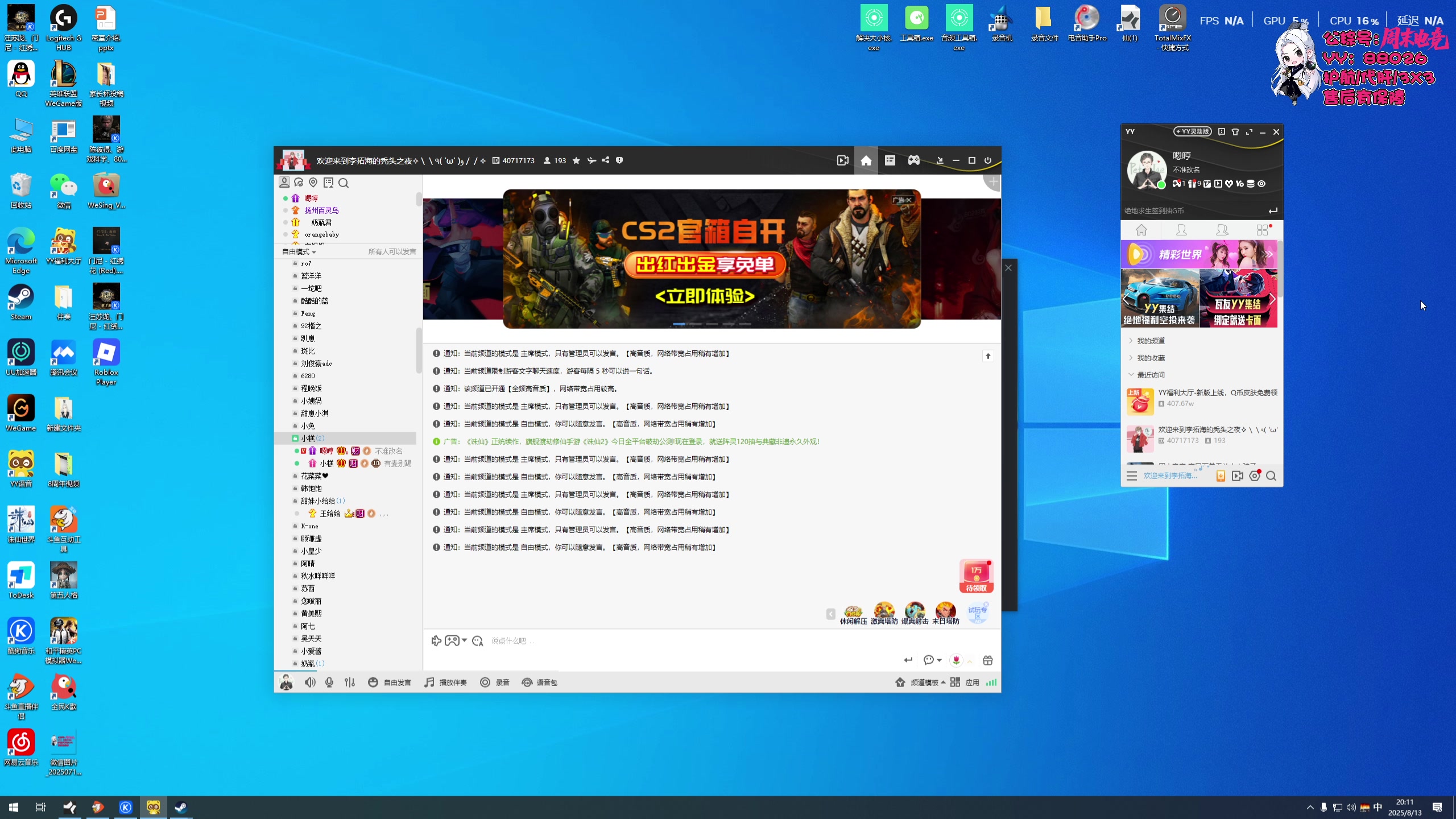Screen dimensions: 1456x819
Task: Open the user list tab above channel members
Action: tap(284, 183)
